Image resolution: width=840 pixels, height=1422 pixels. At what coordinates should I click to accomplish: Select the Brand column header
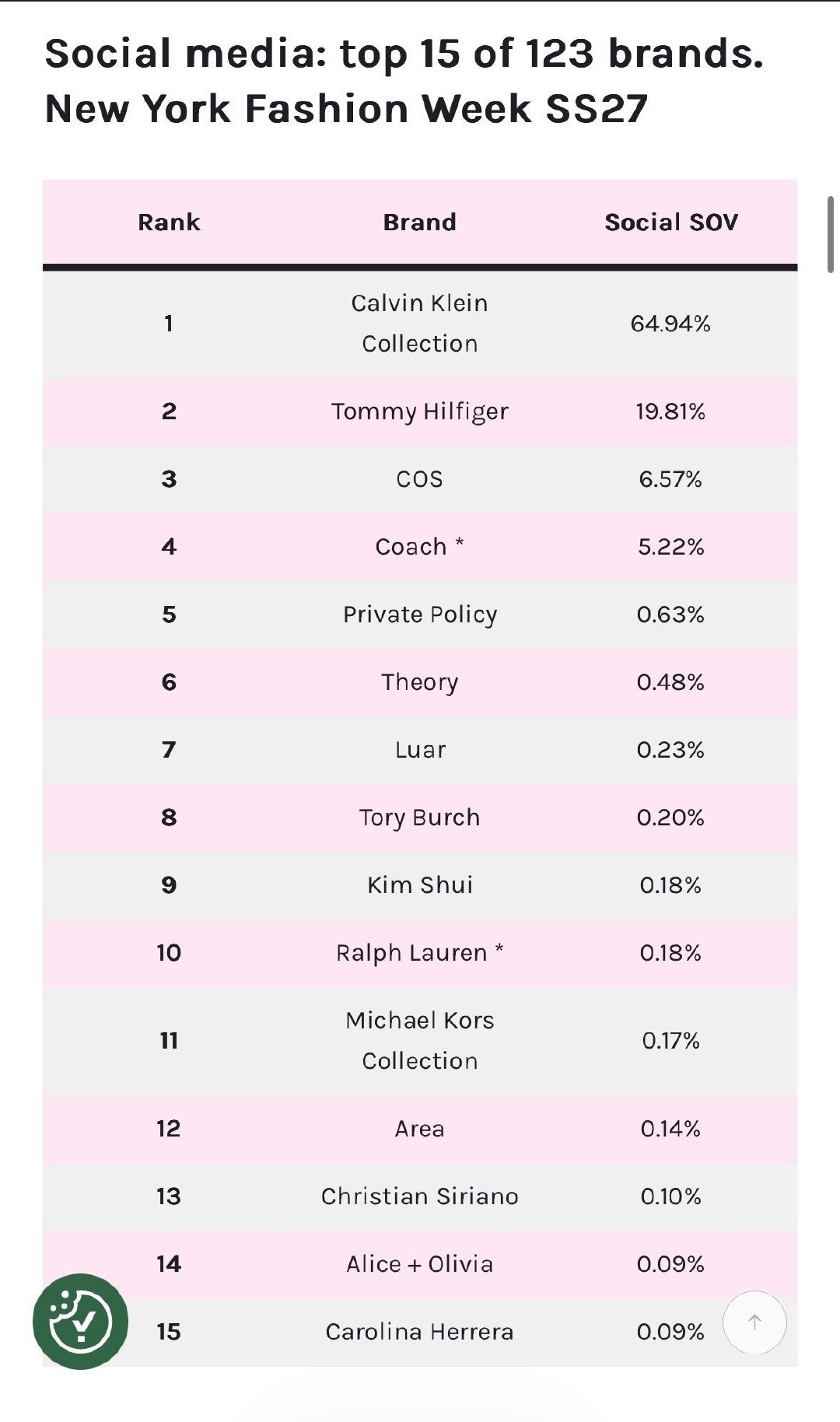click(420, 222)
